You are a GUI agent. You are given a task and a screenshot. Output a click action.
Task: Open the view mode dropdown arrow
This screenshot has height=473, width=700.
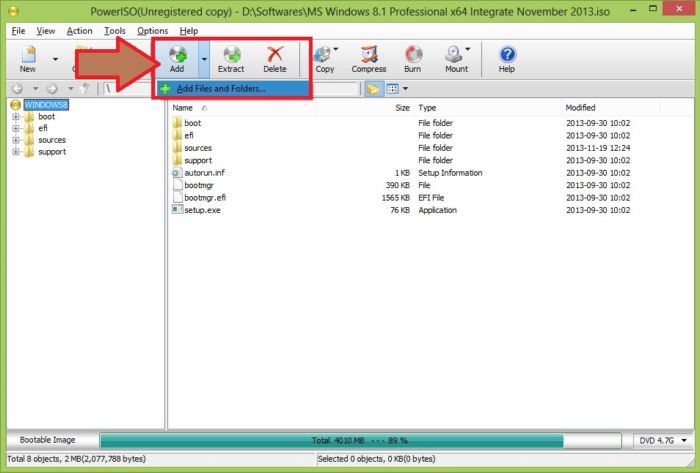click(x=405, y=89)
